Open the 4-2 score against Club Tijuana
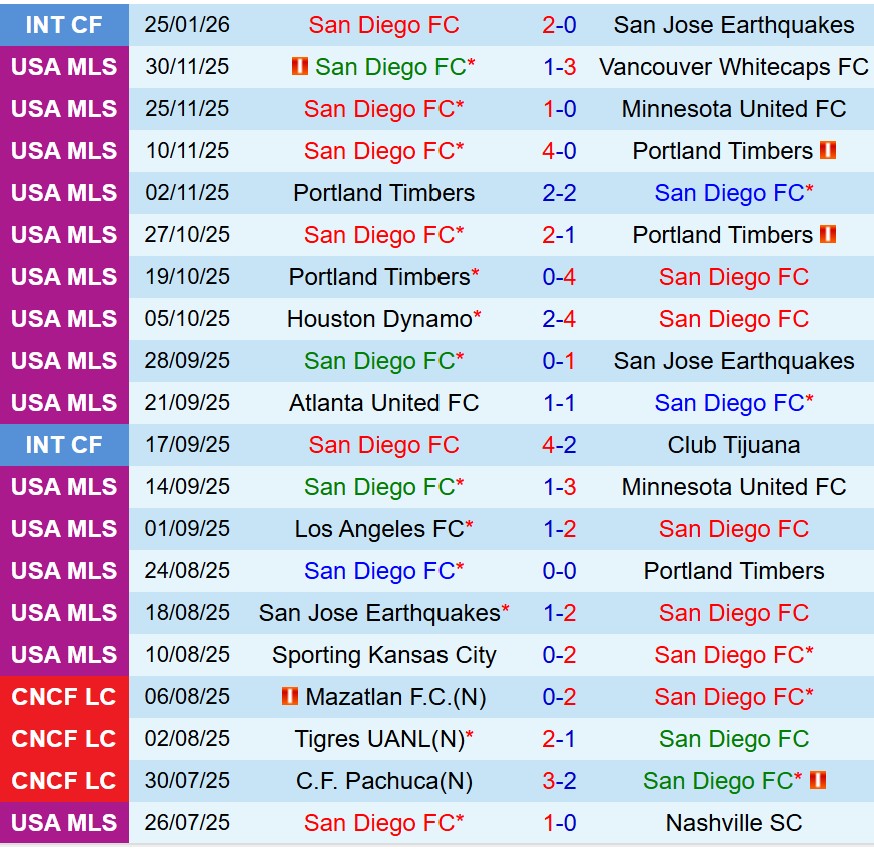The width and height of the screenshot is (874, 854). (x=559, y=445)
